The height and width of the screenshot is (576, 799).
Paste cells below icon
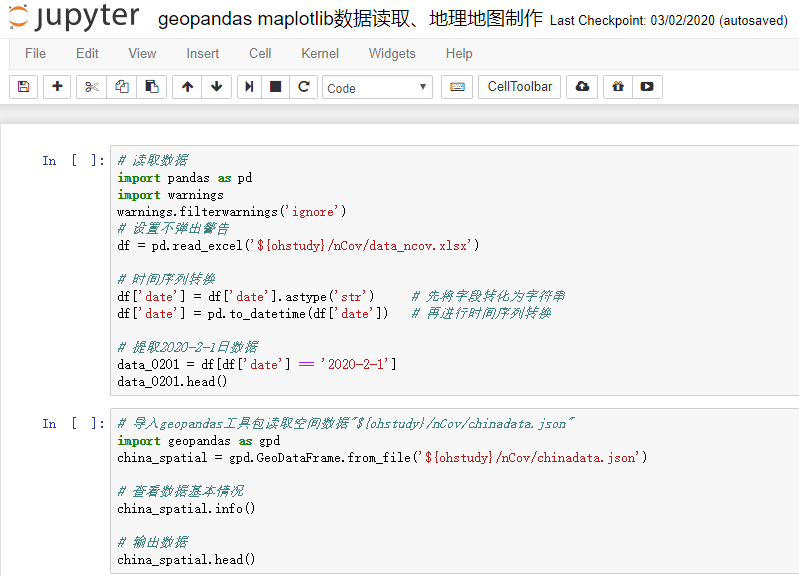[x=151, y=87]
